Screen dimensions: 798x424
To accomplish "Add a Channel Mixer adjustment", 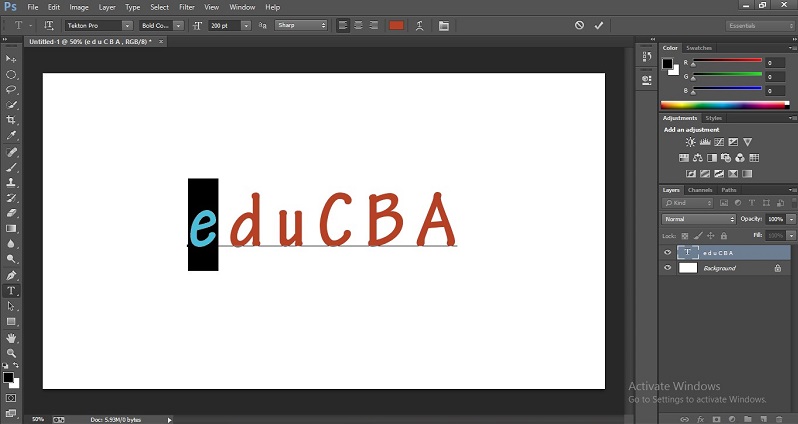I will coord(740,158).
